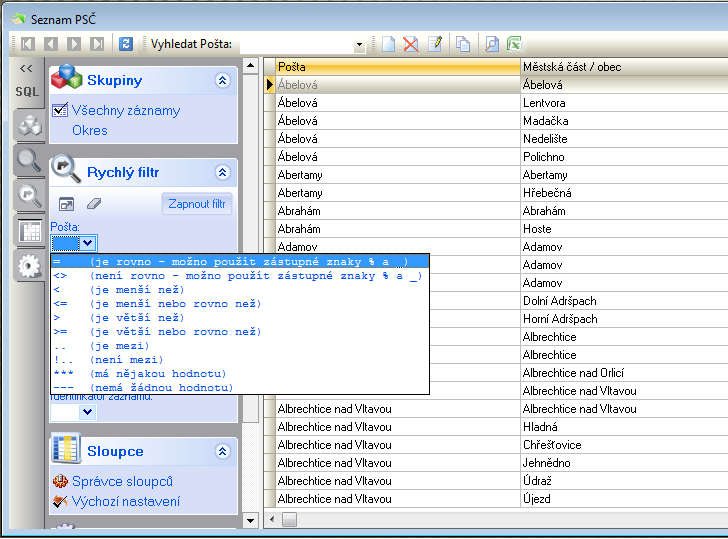Image resolution: width=728 pixels, height=539 pixels.
Task: Go to next record icon
Action: tap(74, 44)
